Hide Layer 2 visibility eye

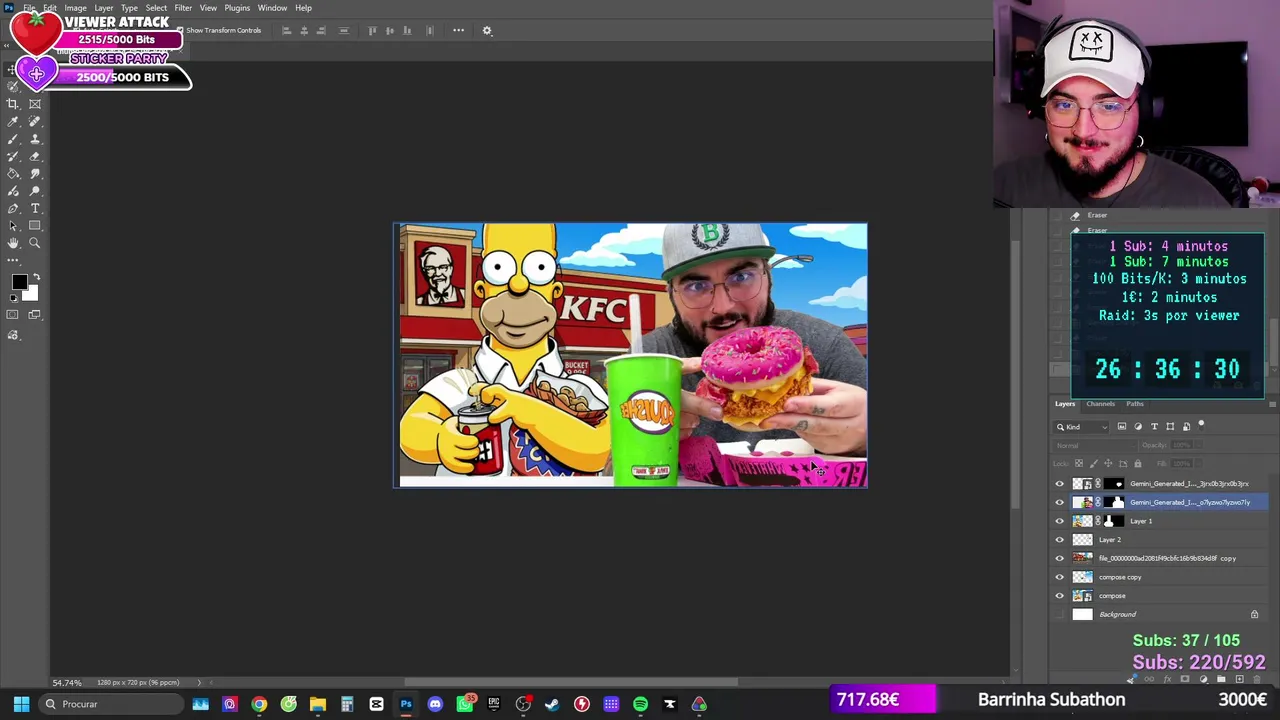point(1060,540)
